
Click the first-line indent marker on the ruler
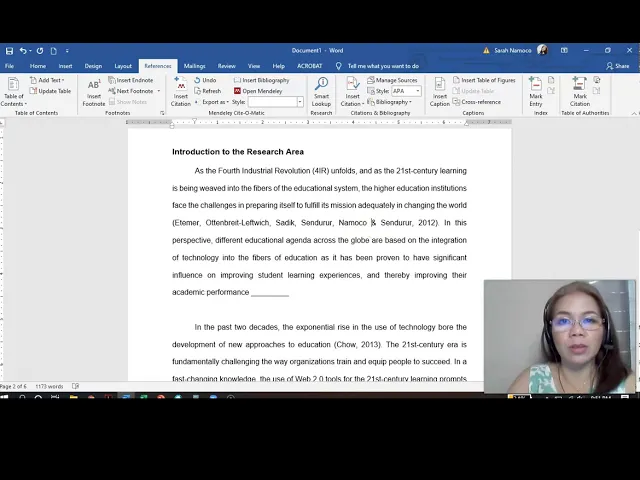[x=195, y=121]
